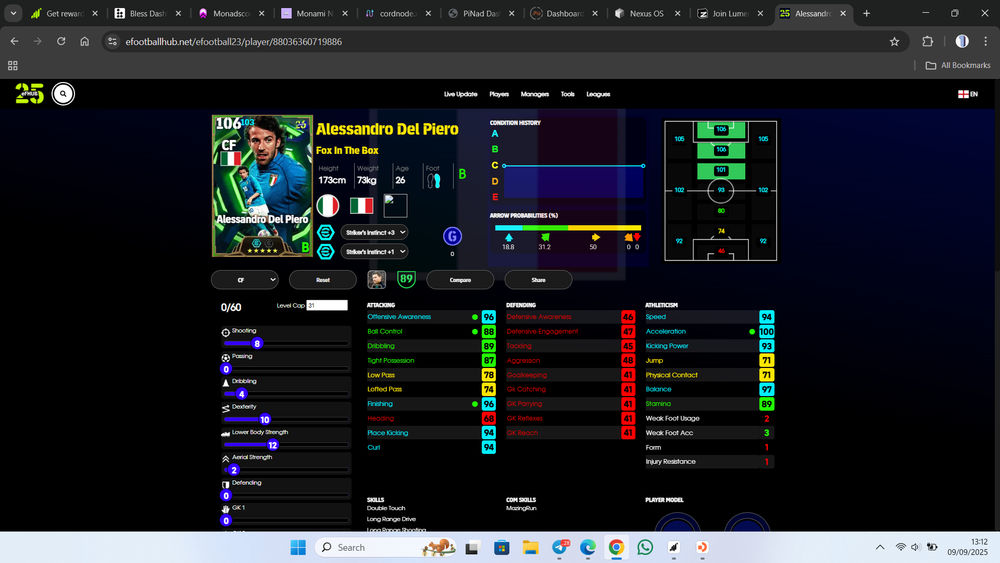Click the Reset button
1000x563 pixels.
tap(323, 280)
